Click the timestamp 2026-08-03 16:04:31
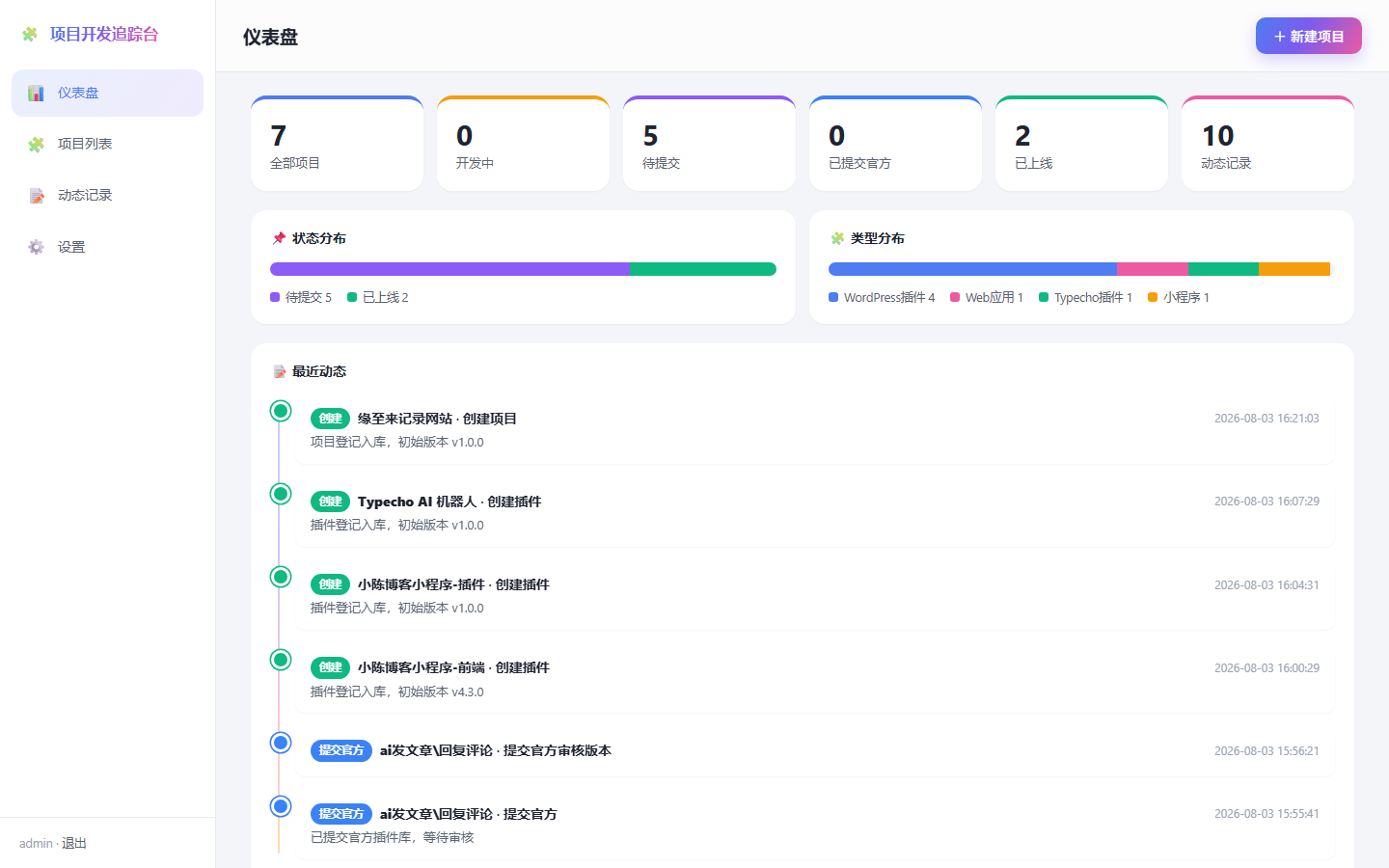This screenshot has width=1389, height=868. 1266,585
